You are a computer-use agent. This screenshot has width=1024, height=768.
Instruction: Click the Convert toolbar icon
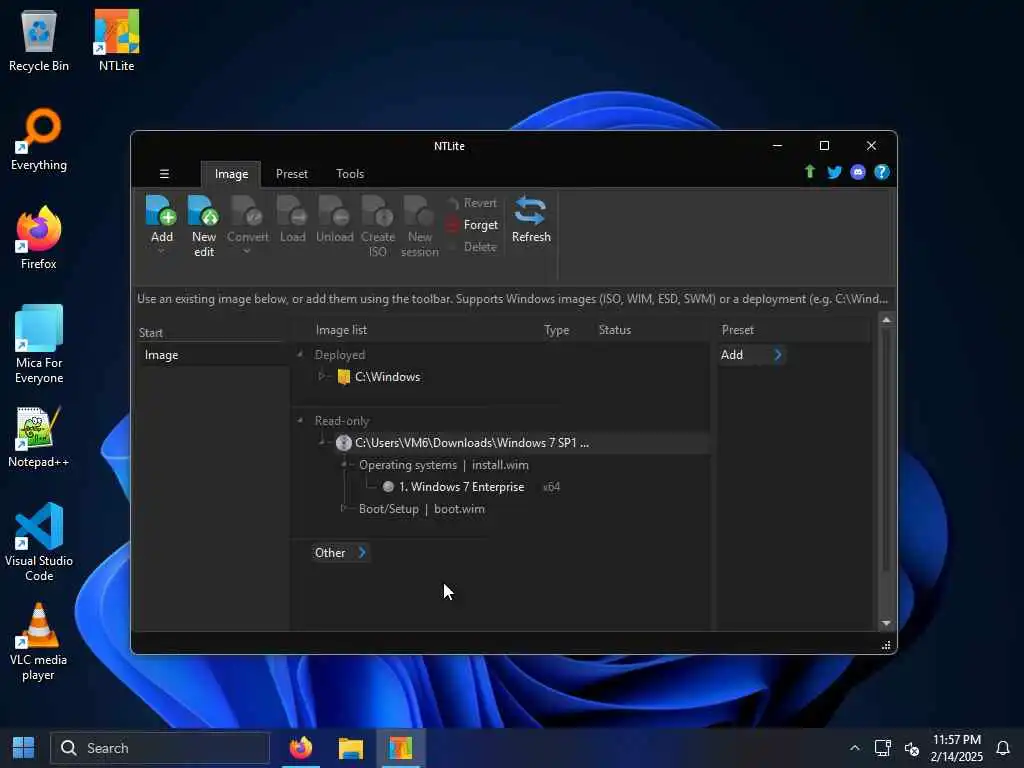248,211
